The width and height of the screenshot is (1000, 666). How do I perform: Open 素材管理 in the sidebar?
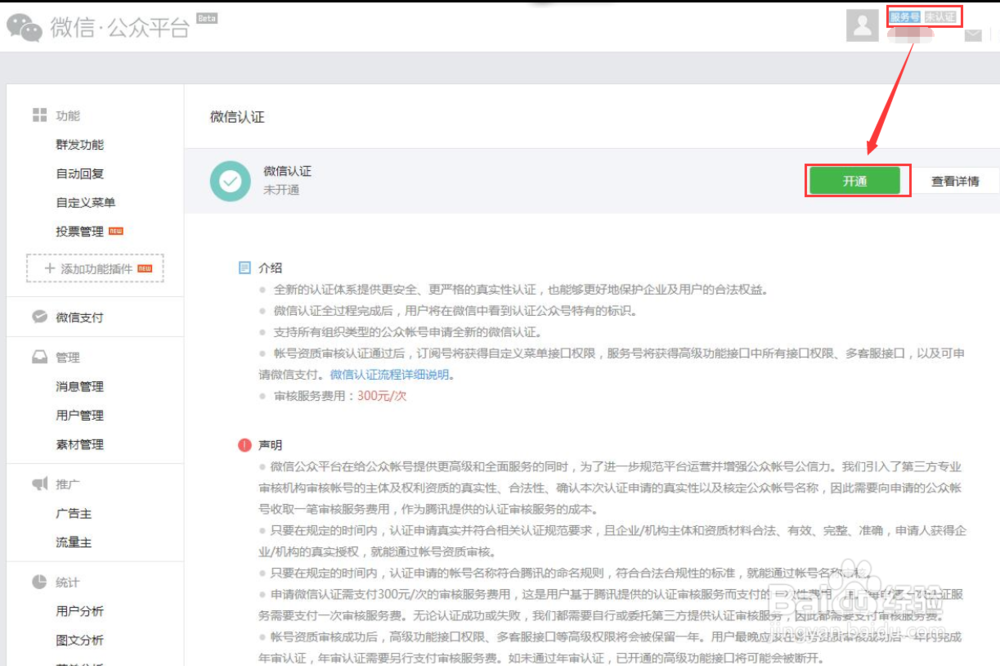coord(80,445)
